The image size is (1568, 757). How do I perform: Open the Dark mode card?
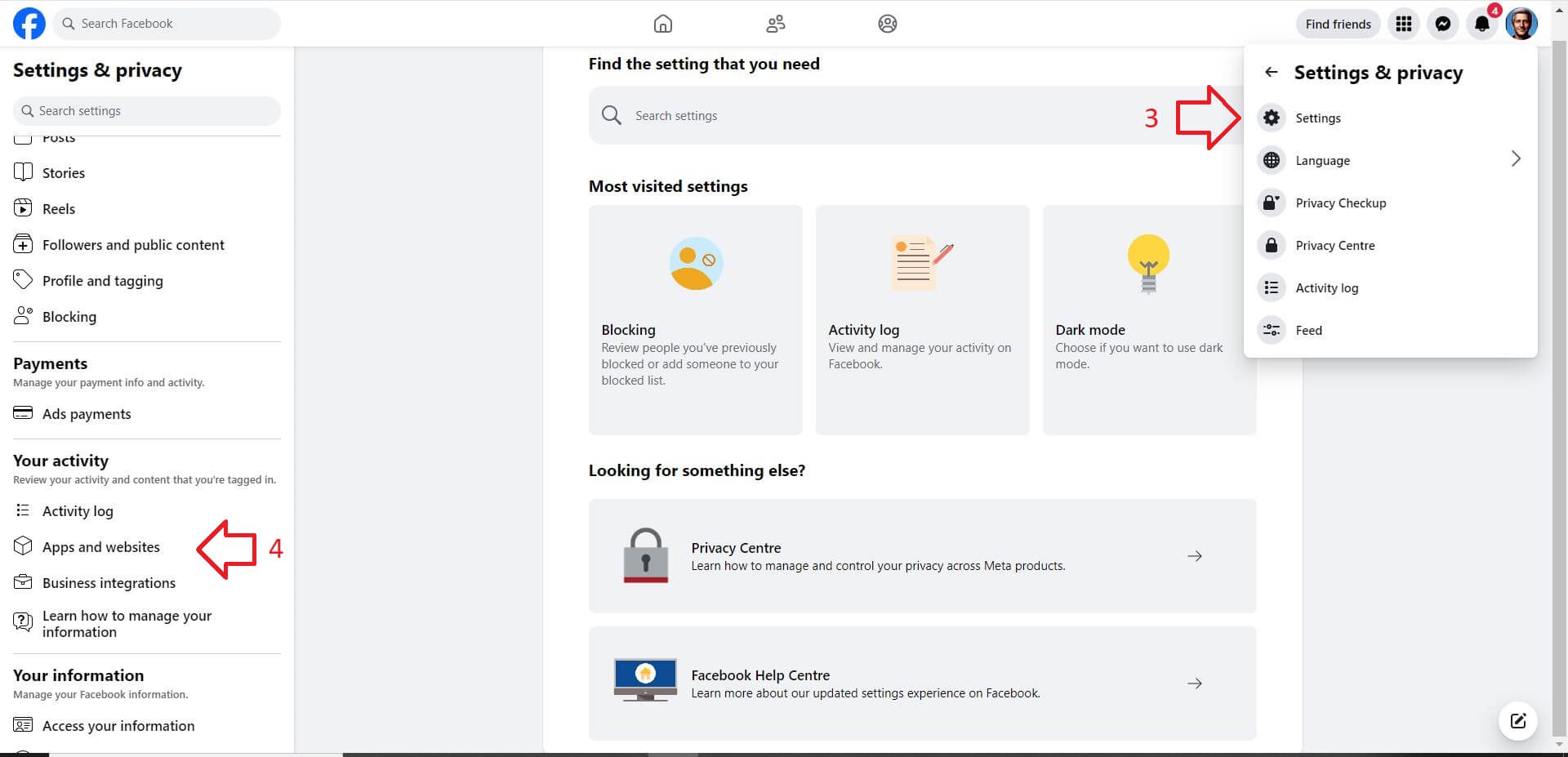coord(1150,319)
